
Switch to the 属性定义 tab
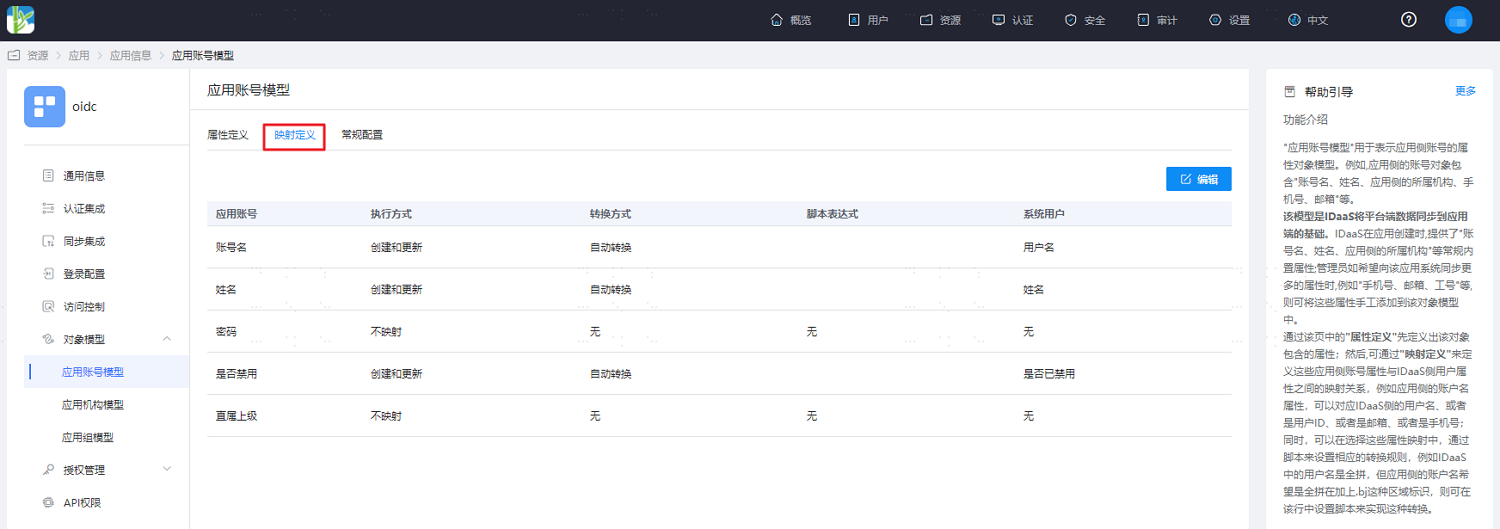[227, 135]
